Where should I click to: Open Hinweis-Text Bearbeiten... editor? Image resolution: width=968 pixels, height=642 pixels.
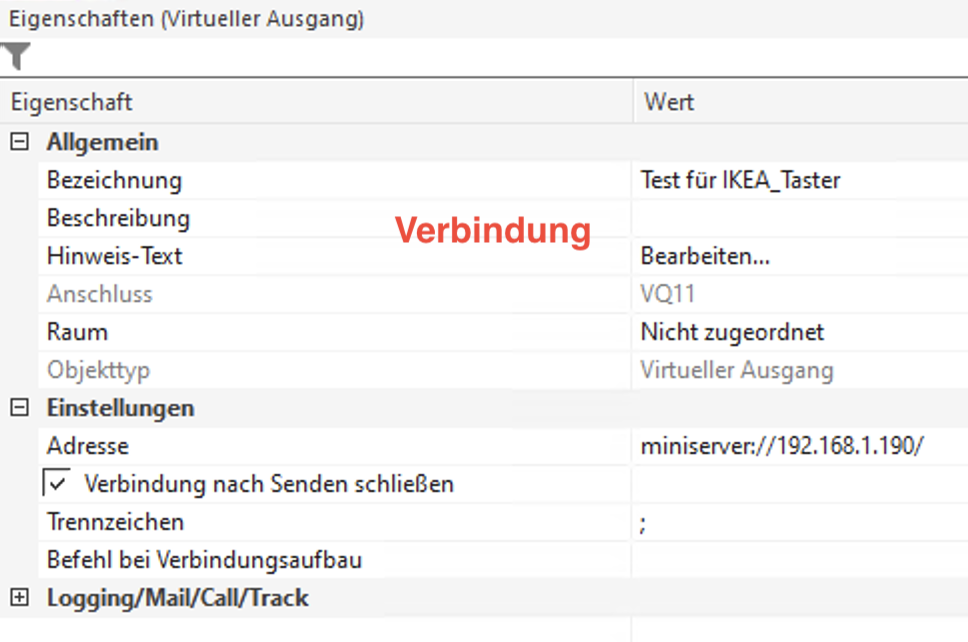706,256
